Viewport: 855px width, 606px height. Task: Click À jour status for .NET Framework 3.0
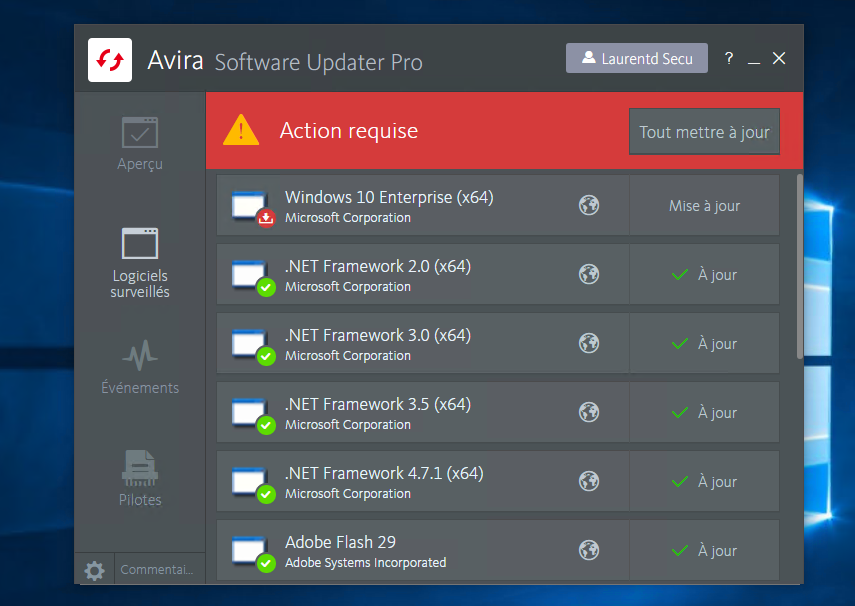(704, 344)
